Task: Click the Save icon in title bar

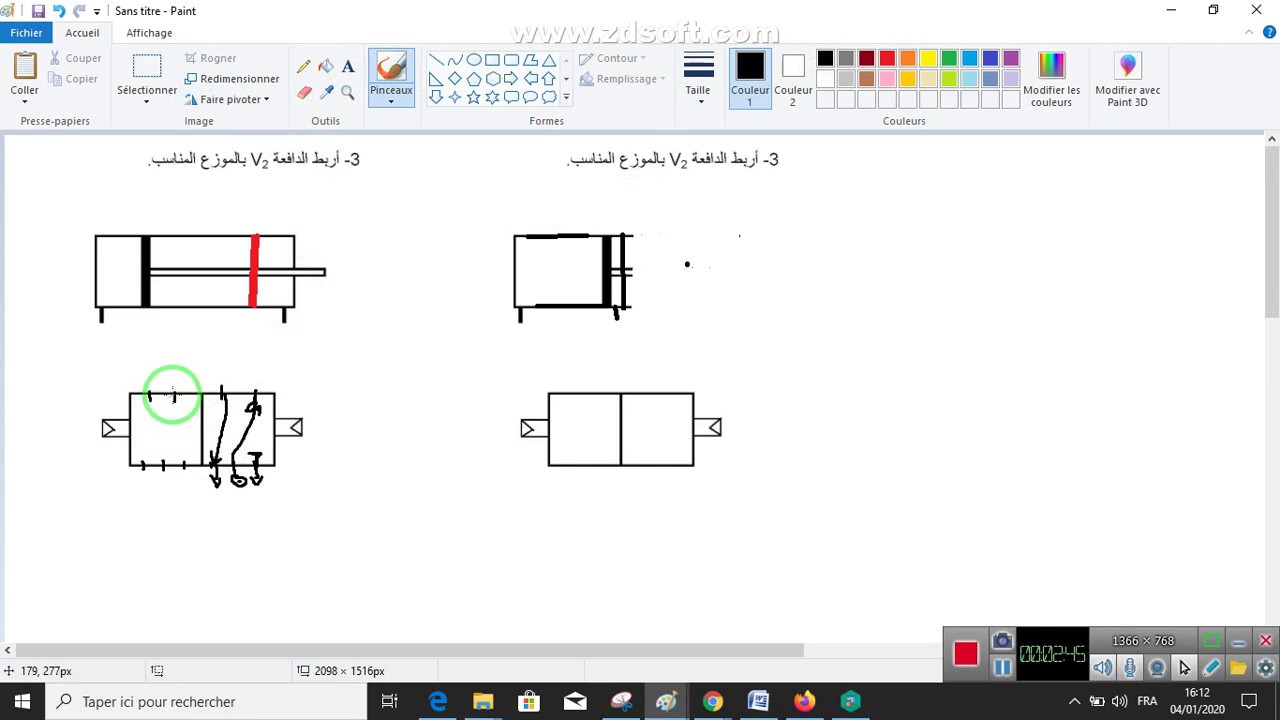Action: [38, 11]
